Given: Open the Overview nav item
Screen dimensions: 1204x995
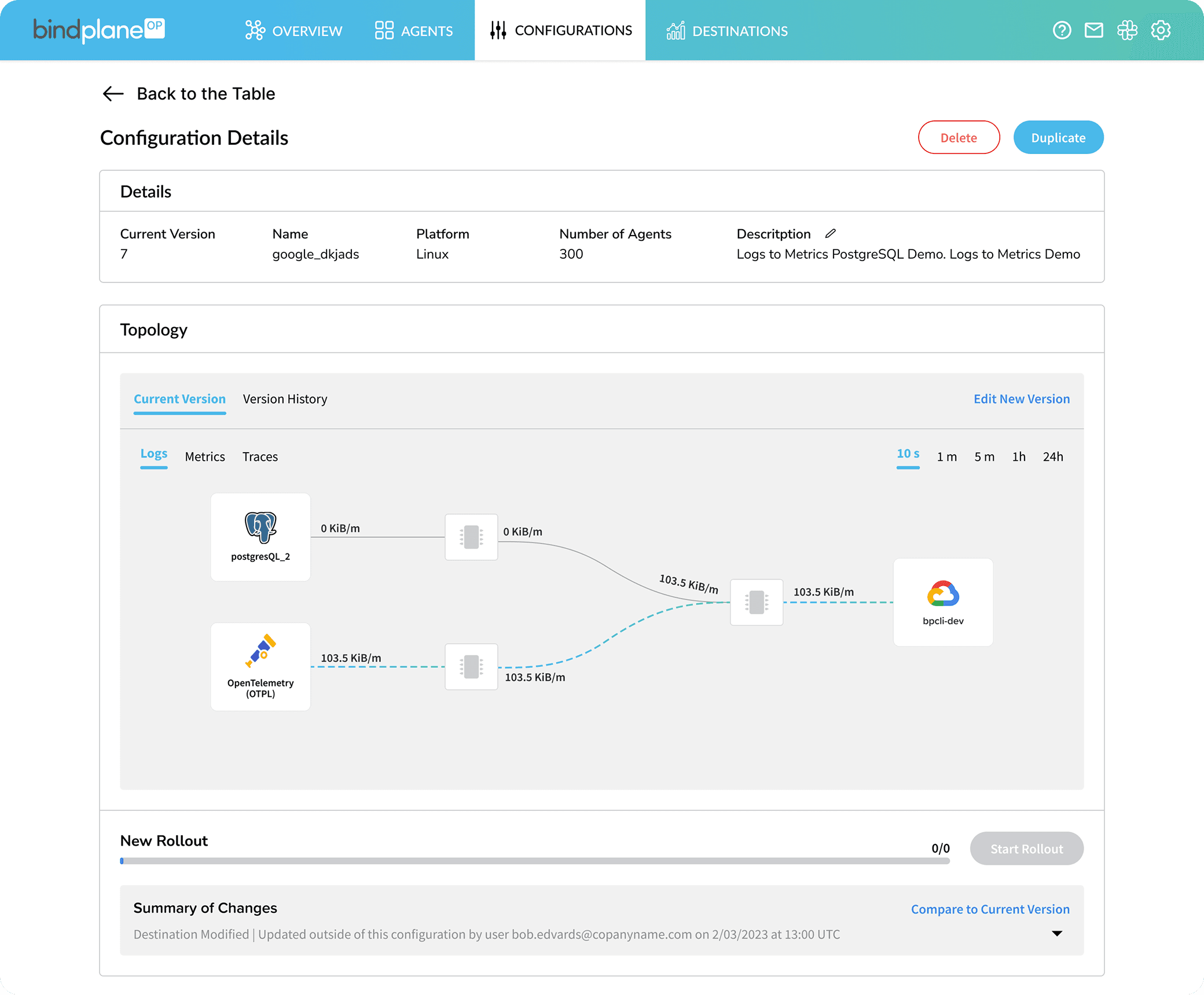Looking at the screenshot, I should pyautogui.click(x=293, y=31).
